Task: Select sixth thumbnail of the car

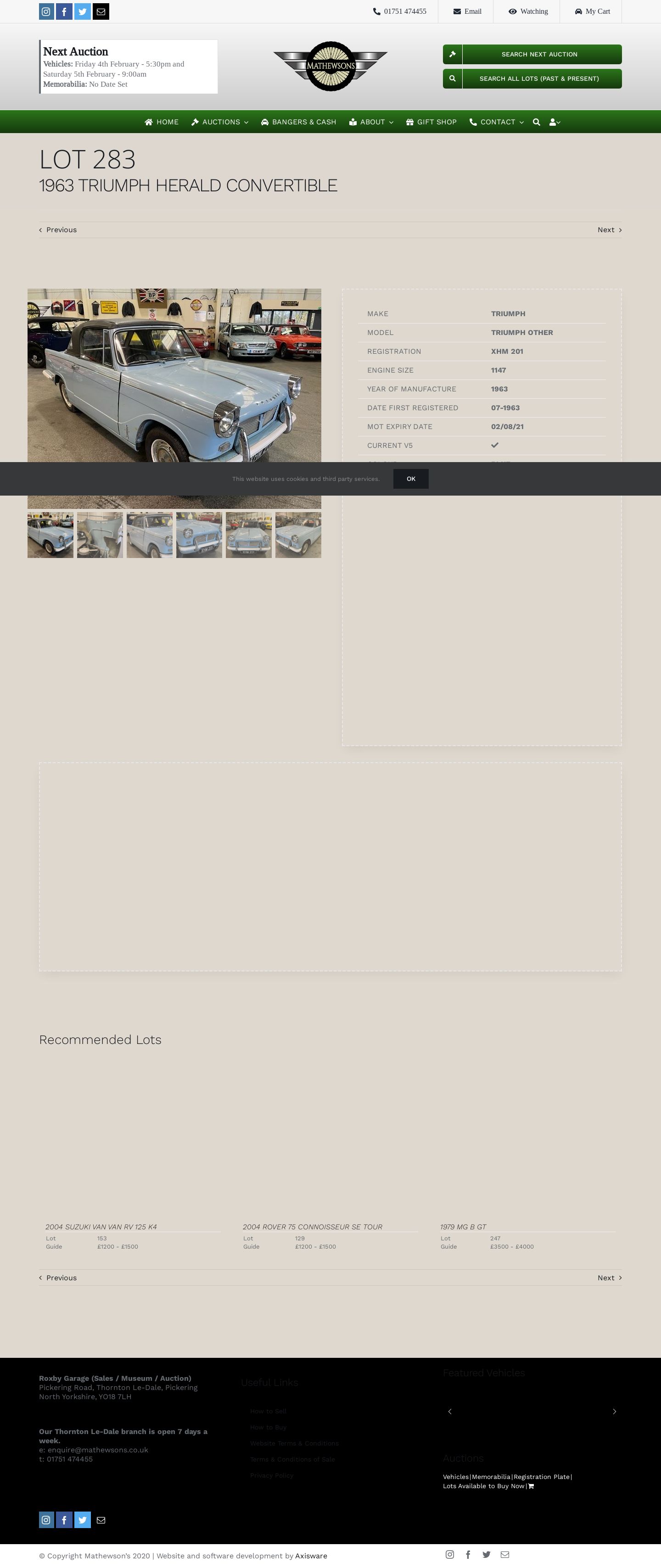Action: [x=298, y=535]
